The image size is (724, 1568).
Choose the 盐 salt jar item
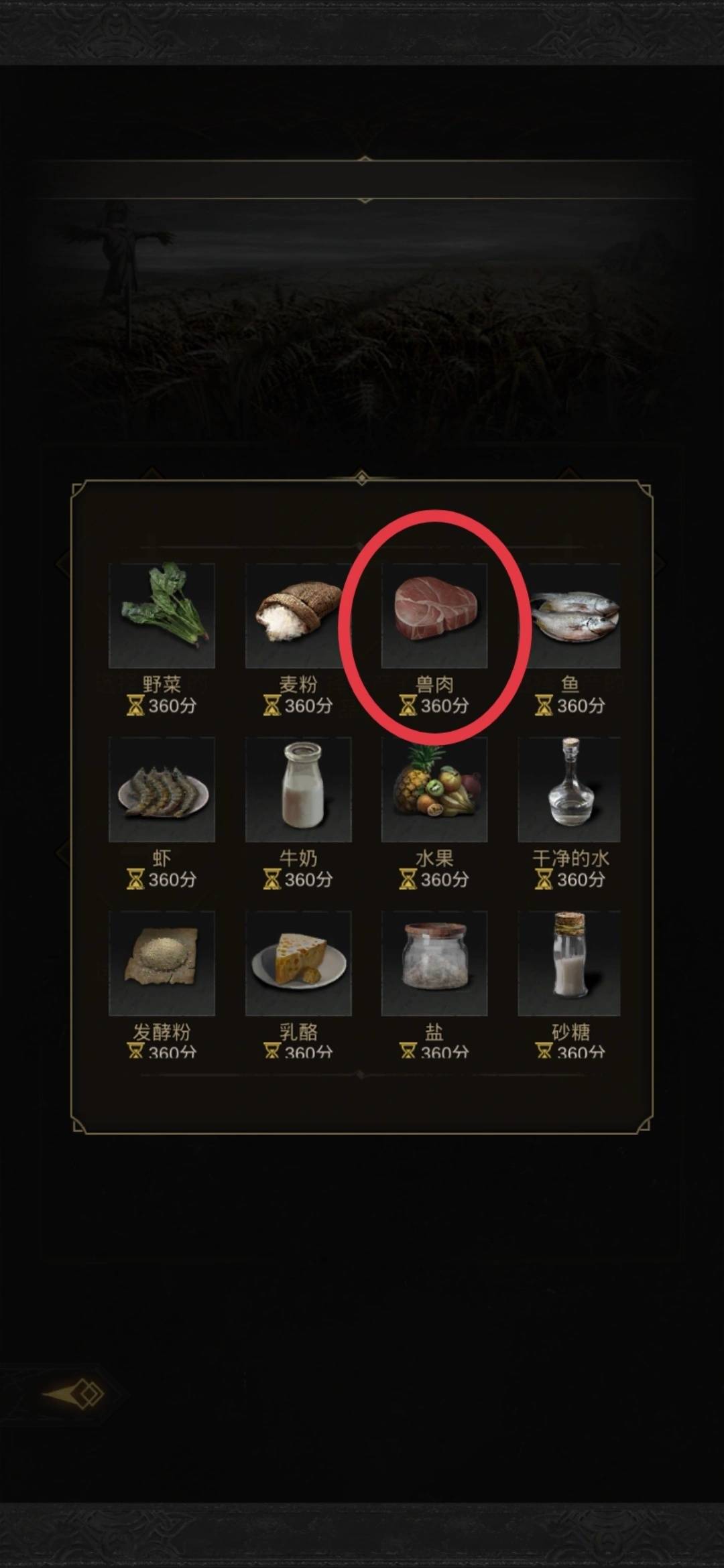point(434,963)
